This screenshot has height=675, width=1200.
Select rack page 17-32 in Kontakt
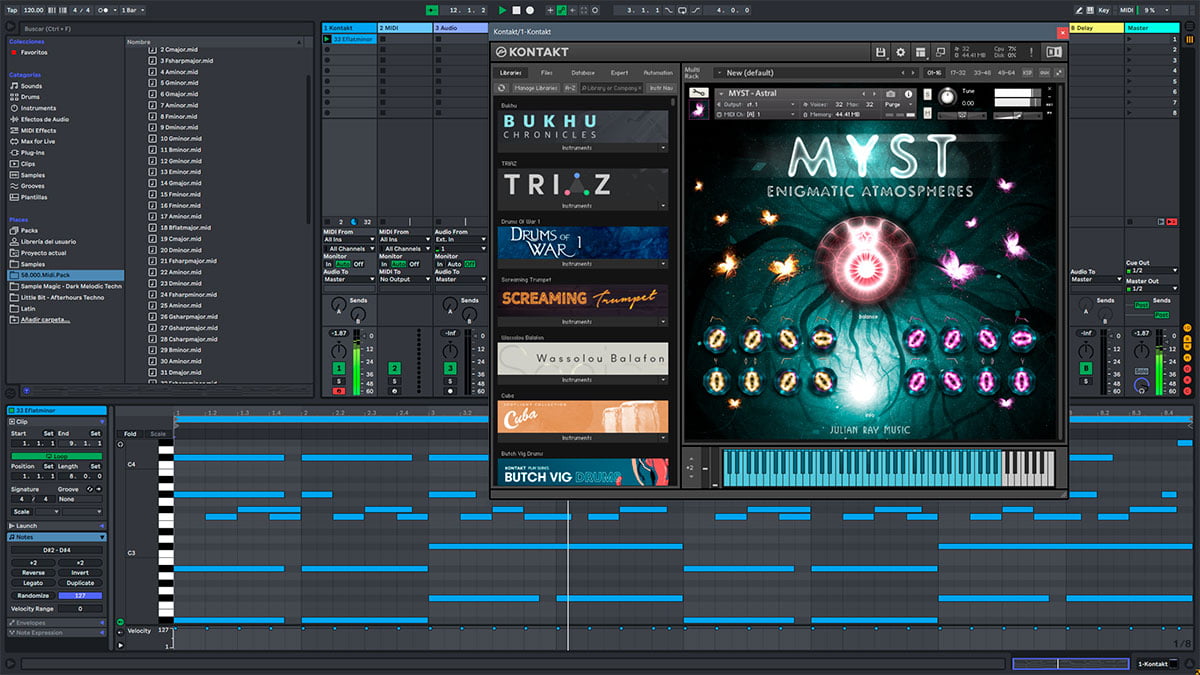click(958, 73)
